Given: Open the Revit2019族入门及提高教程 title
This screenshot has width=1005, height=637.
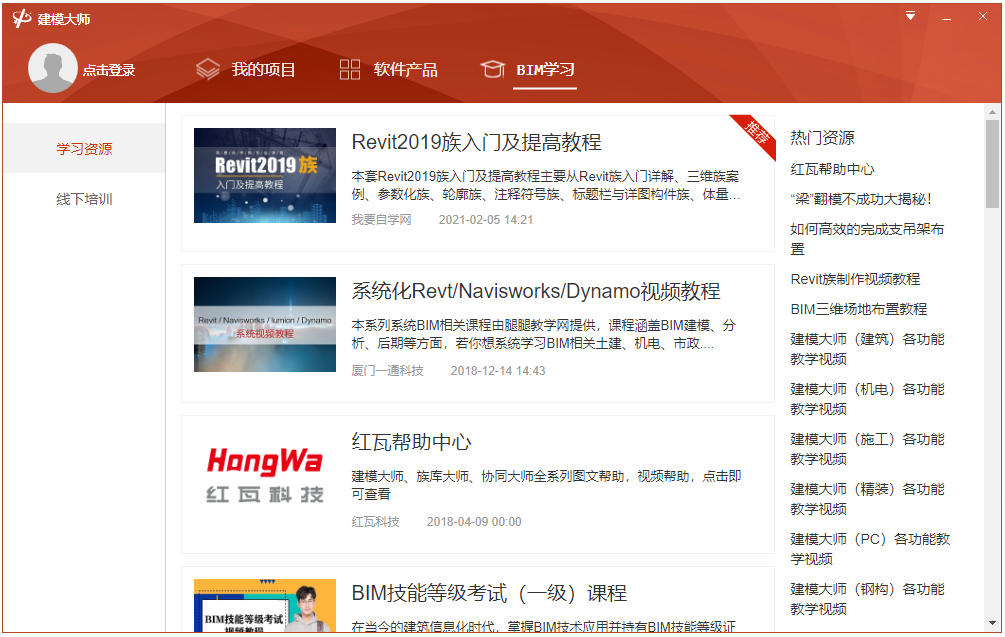Looking at the screenshot, I should pos(476,142).
